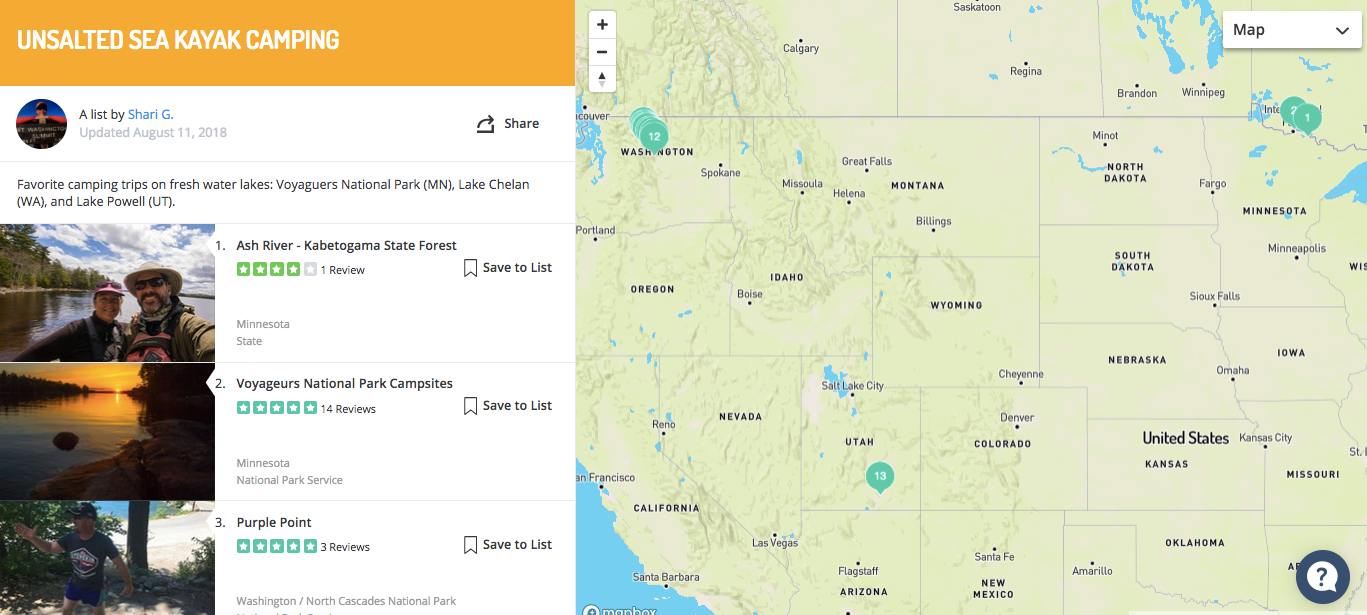The height and width of the screenshot is (615, 1367).
Task: Click Purple Point star rating
Action: (x=277, y=547)
